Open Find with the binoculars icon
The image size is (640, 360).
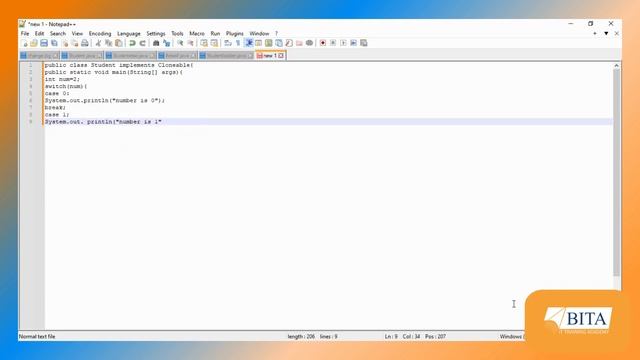pyautogui.click(x=156, y=43)
